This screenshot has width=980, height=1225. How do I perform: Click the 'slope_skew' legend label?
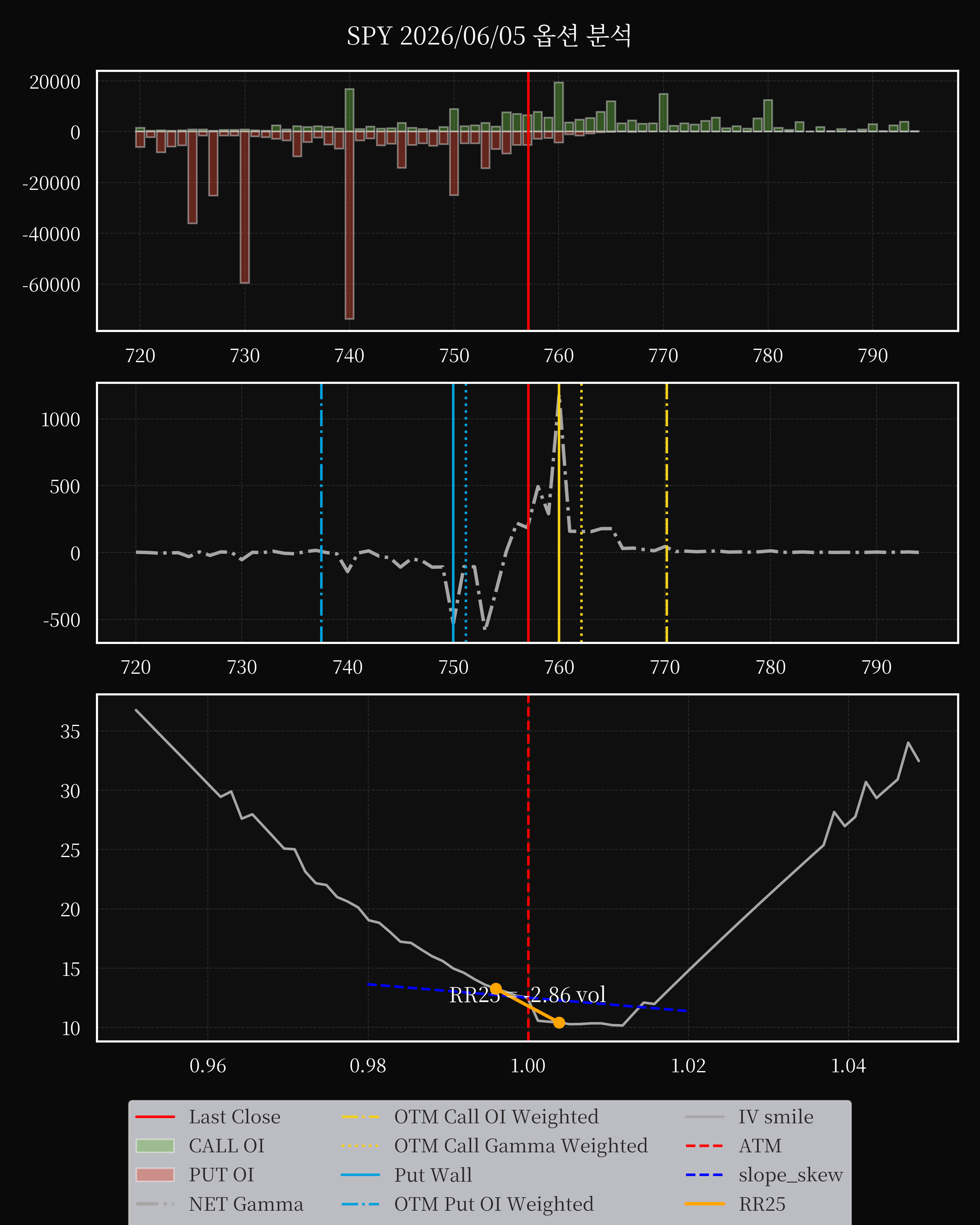click(790, 1175)
